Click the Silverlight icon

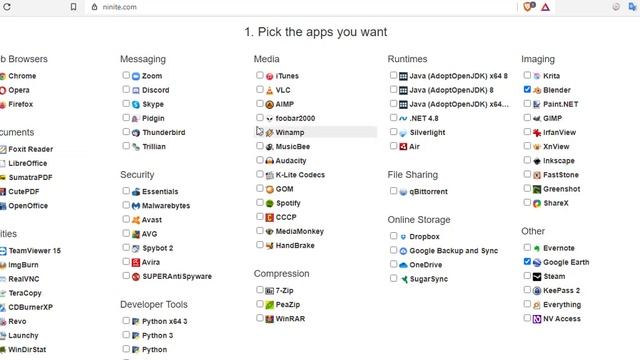click(403, 133)
